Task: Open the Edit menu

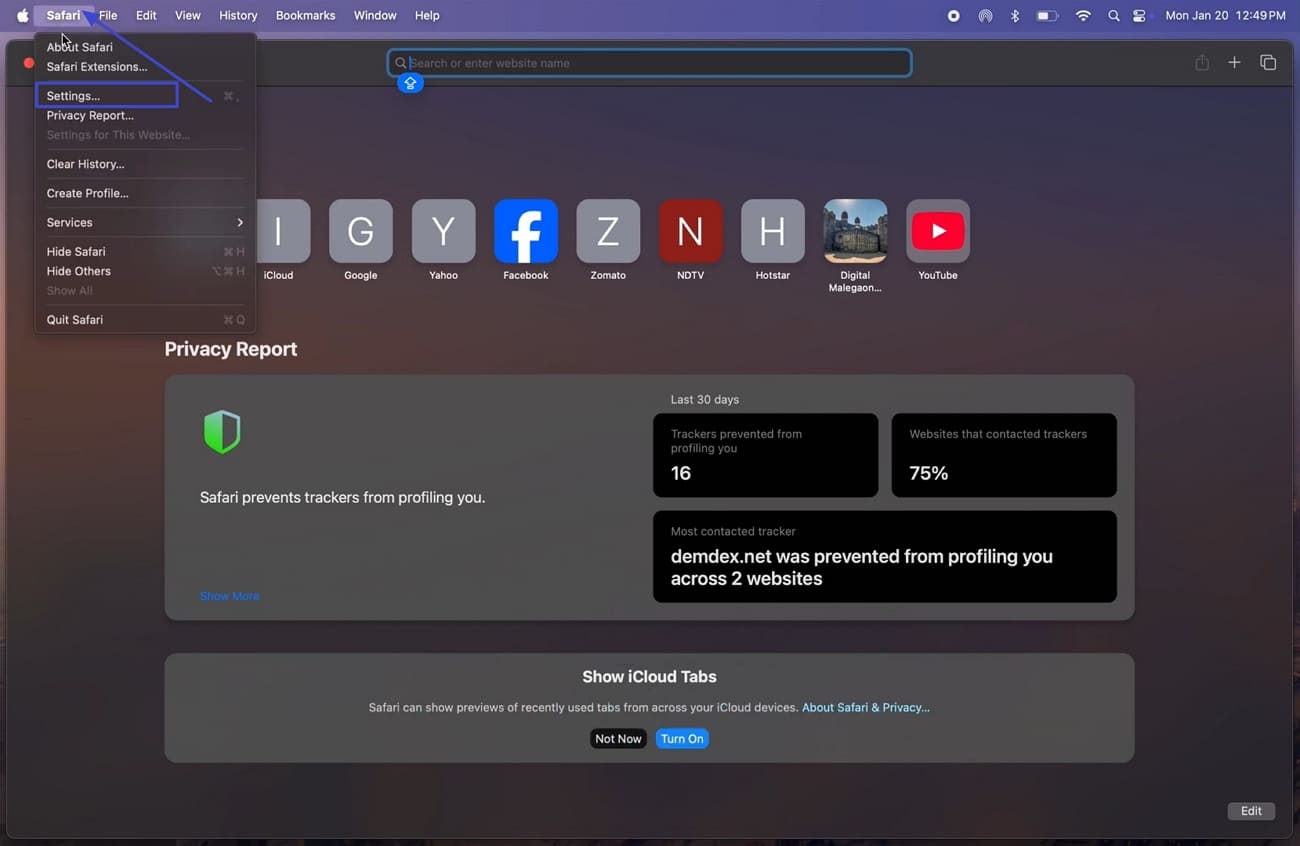Action: pyautogui.click(x=146, y=16)
